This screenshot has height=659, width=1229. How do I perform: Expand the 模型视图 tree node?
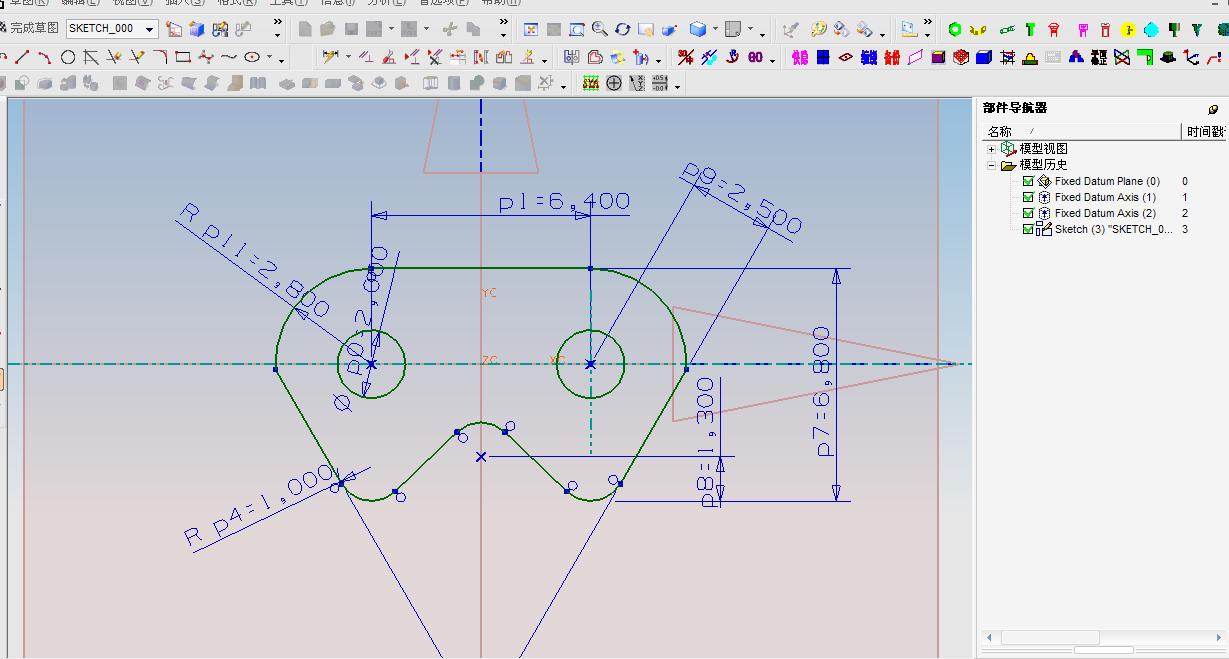pyautogui.click(x=992, y=149)
